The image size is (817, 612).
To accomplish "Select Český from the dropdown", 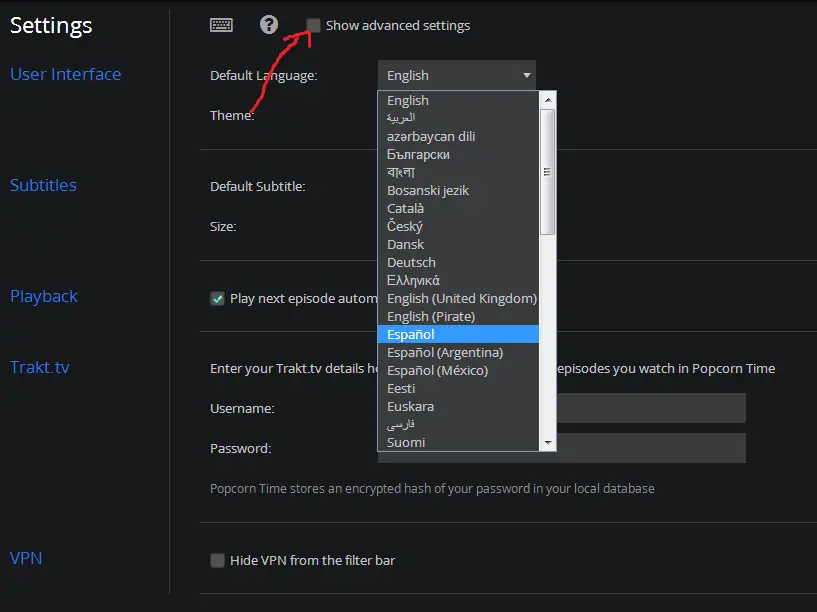I will pos(458,227).
